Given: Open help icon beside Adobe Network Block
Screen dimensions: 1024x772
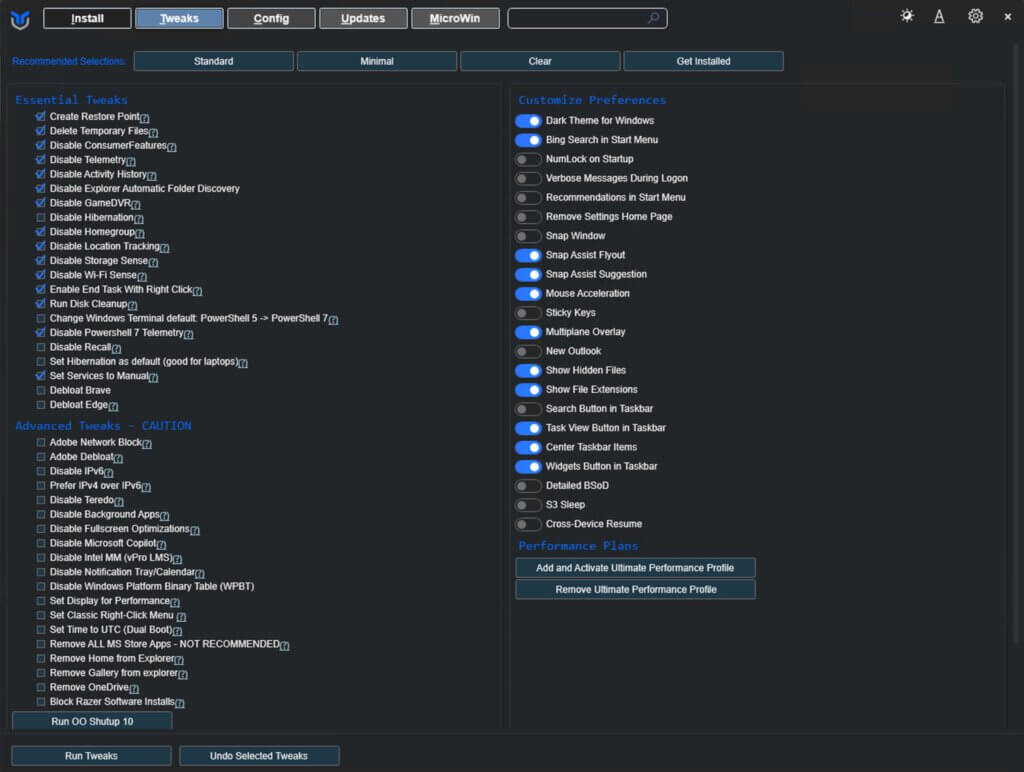Looking at the screenshot, I should [x=147, y=444].
